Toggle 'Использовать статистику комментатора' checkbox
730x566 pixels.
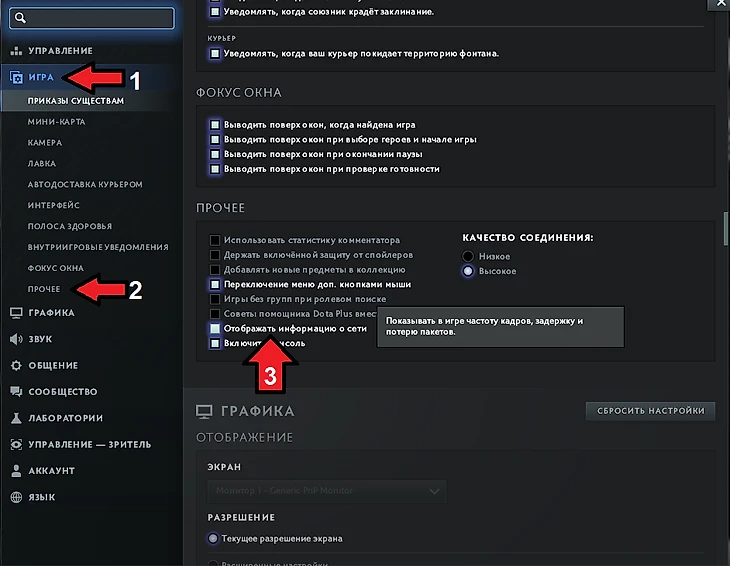click(215, 241)
